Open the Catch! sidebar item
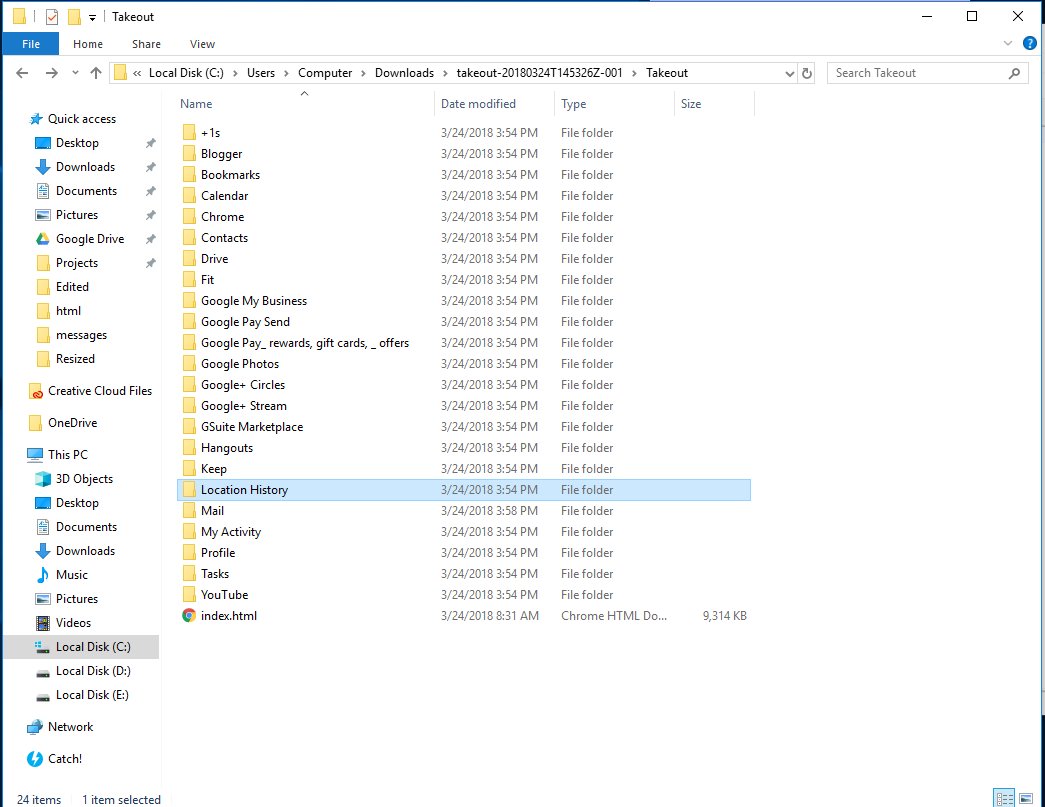1045x807 pixels. point(65,759)
